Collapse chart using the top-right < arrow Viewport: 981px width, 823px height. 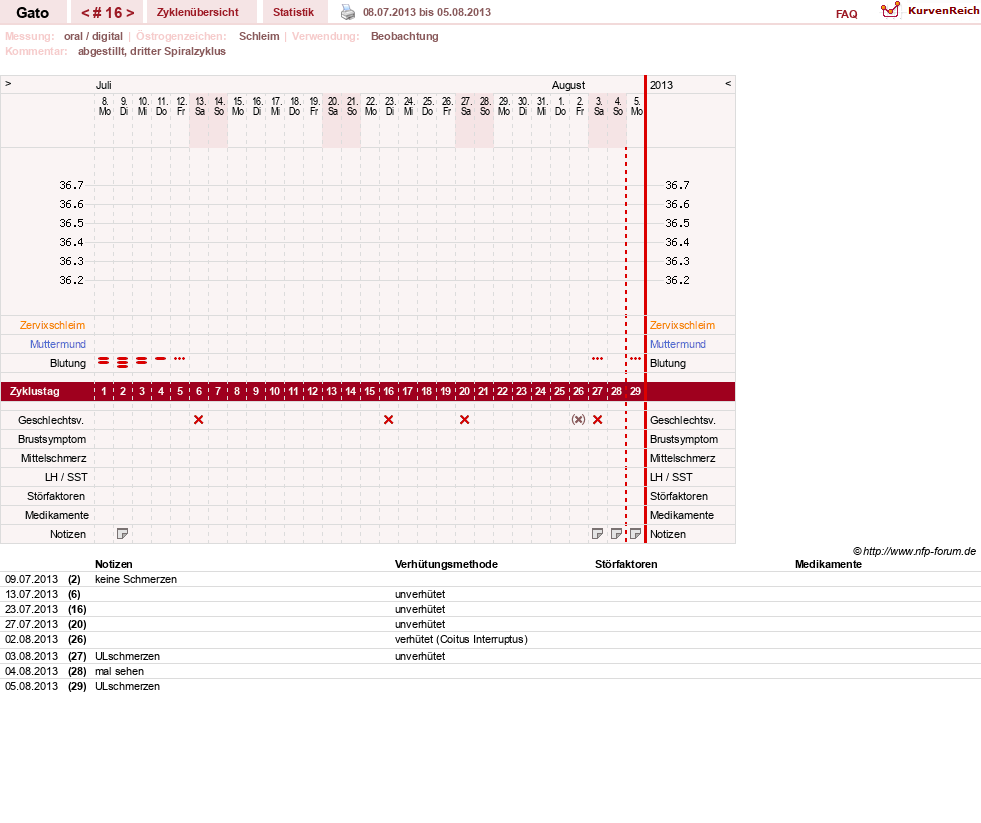click(728, 84)
